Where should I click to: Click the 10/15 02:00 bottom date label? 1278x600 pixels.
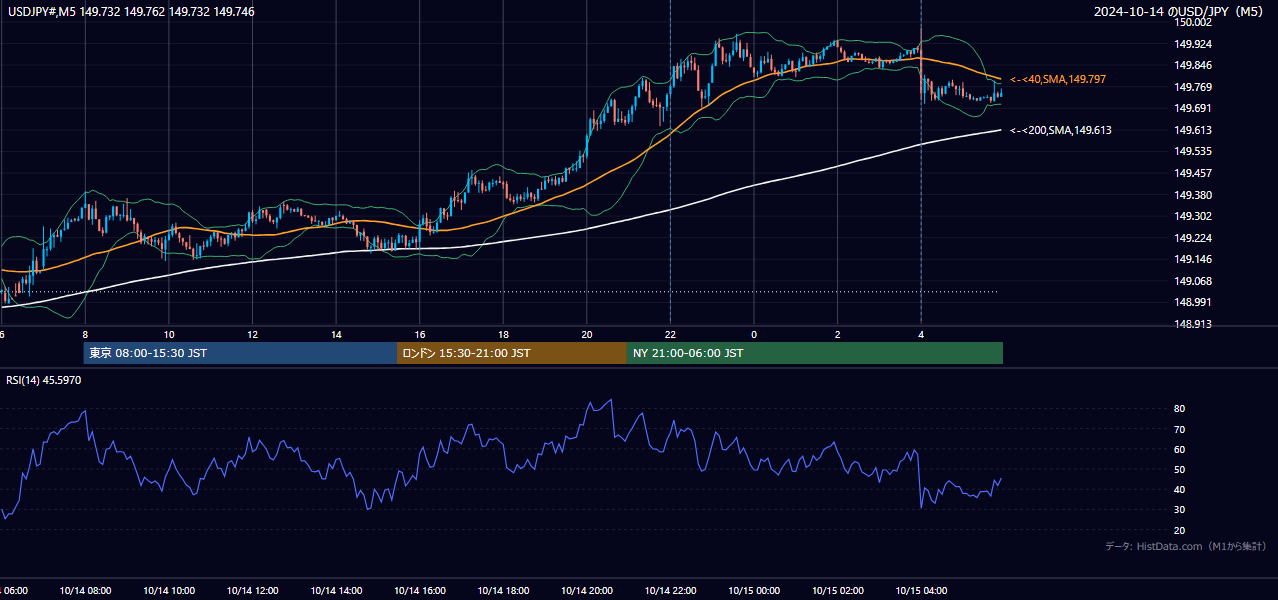tap(837, 590)
